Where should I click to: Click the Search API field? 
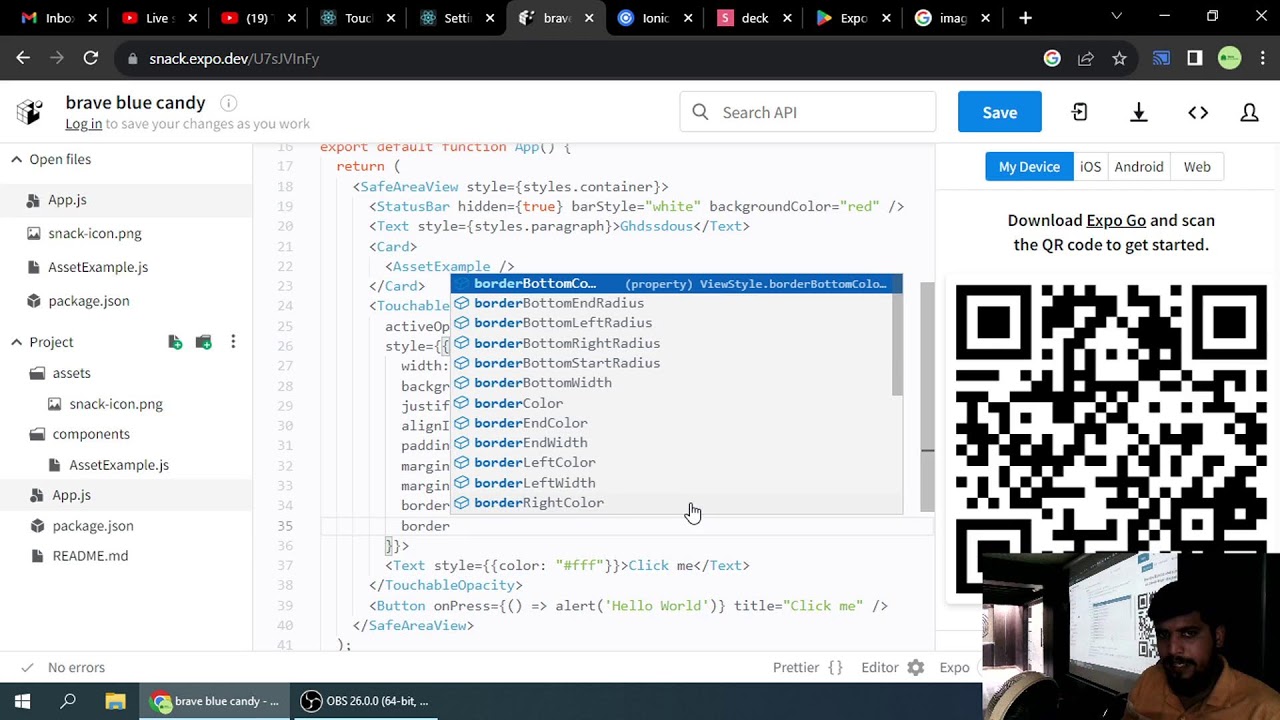click(x=808, y=112)
